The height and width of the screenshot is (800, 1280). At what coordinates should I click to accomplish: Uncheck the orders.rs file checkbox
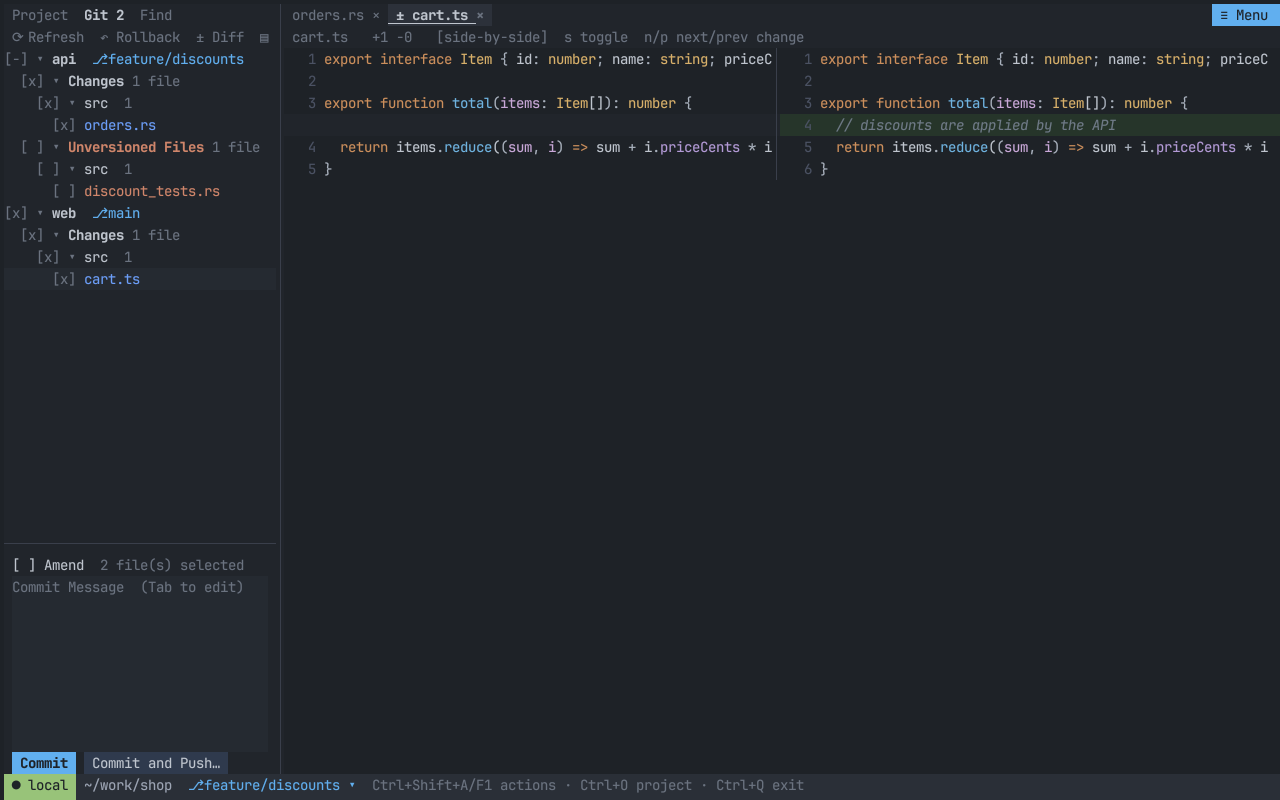click(64, 125)
